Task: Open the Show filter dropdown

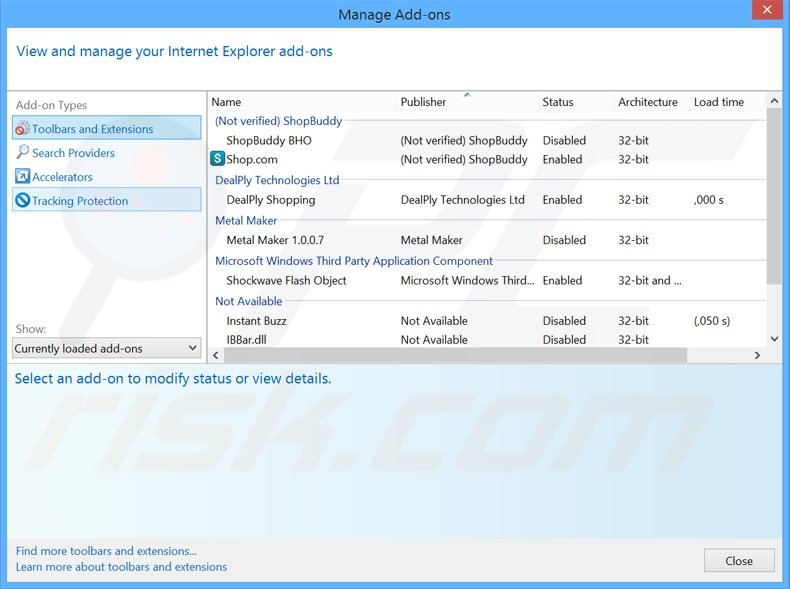Action: (106, 348)
